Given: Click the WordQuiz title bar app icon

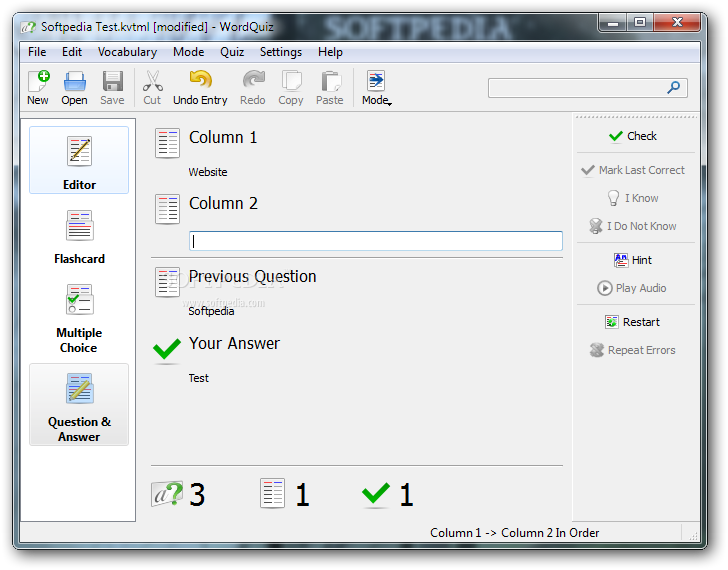Looking at the screenshot, I should [28, 27].
